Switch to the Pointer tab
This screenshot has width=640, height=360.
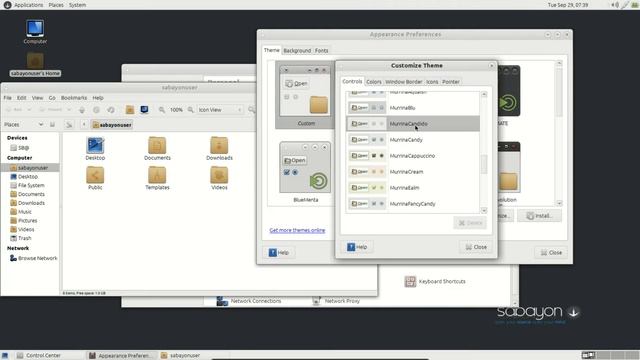pos(451,82)
